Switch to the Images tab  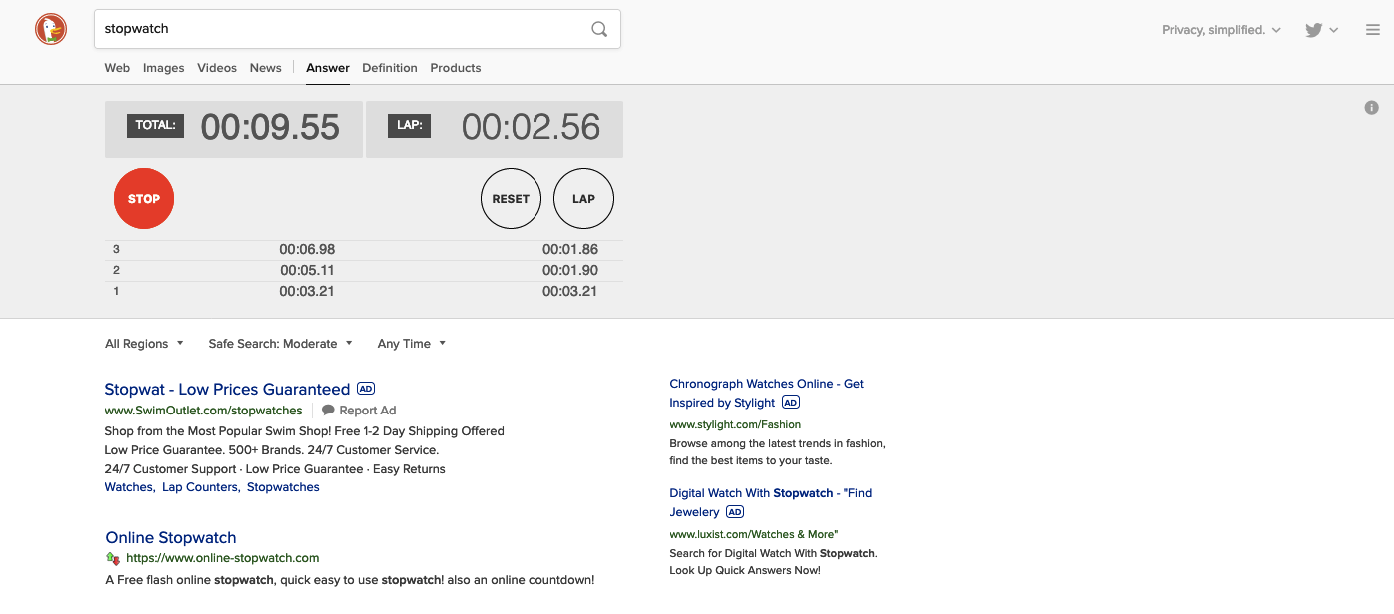163,67
